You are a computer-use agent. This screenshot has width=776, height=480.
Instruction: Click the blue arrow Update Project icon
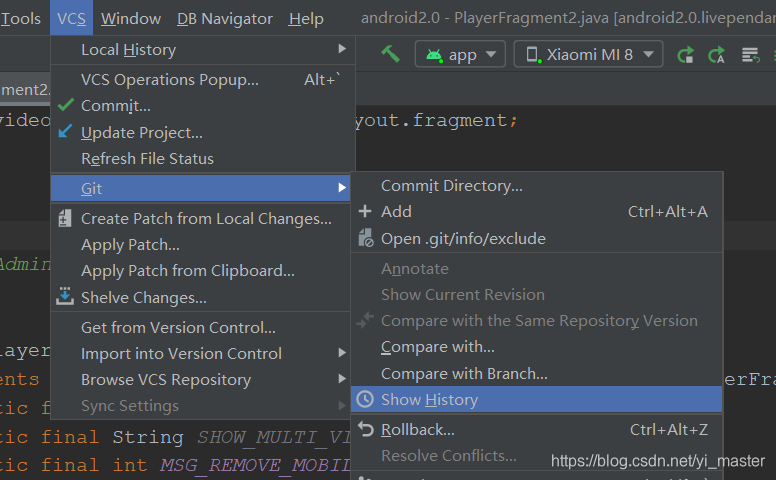point(65,131)
